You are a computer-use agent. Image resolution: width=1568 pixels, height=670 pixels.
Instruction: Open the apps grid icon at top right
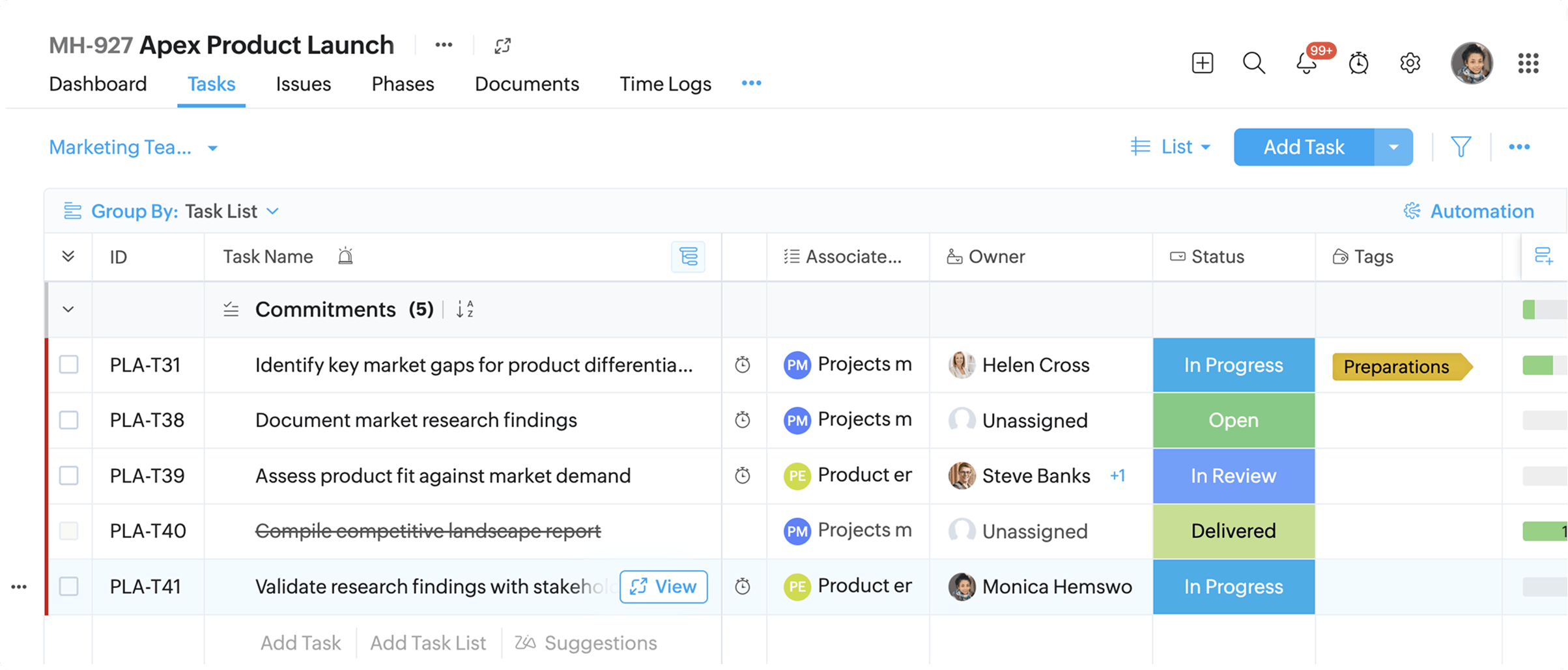[x=1529, y=63]
